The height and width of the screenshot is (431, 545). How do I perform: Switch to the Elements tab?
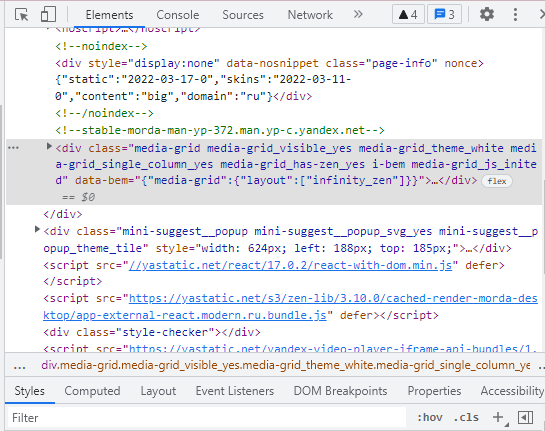click(x=109, y=15)
